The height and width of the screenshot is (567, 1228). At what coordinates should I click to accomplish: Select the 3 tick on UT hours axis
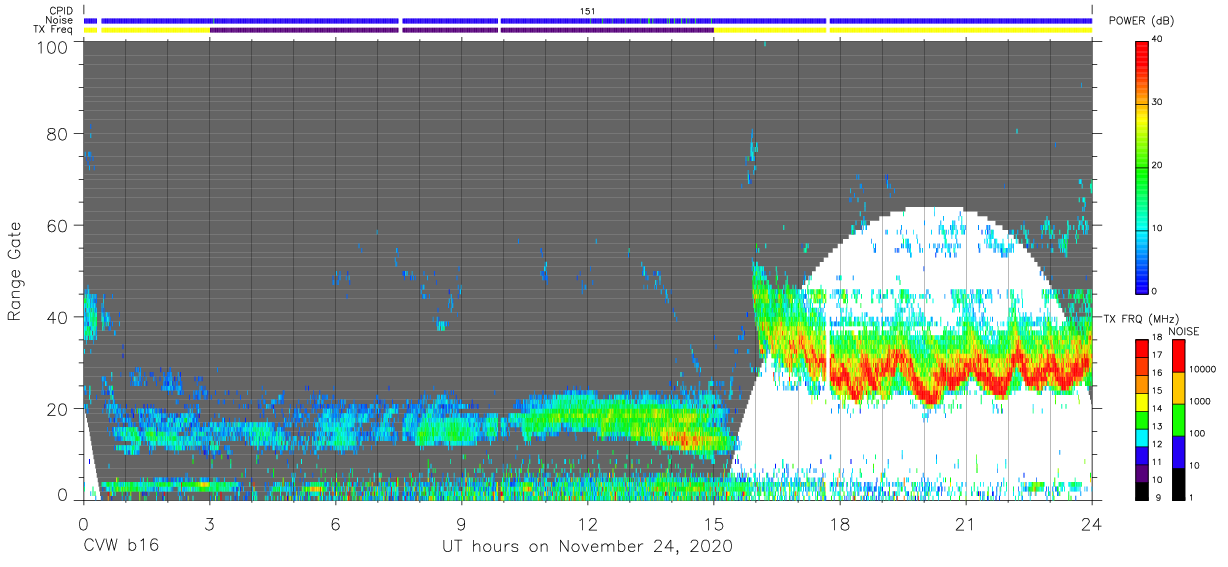[209, 524]
